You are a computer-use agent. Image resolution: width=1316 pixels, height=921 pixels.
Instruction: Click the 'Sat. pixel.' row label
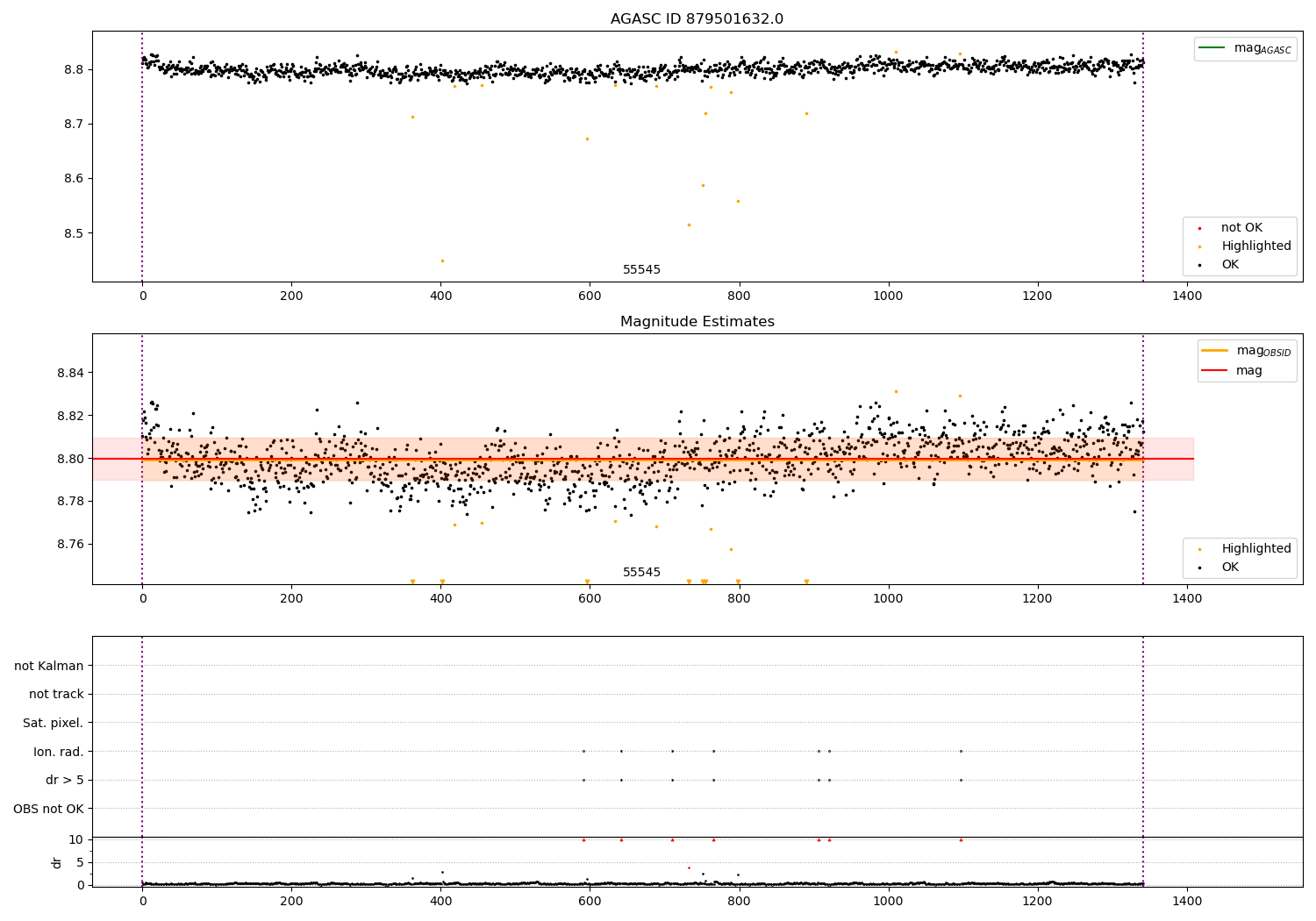point(53,724)
